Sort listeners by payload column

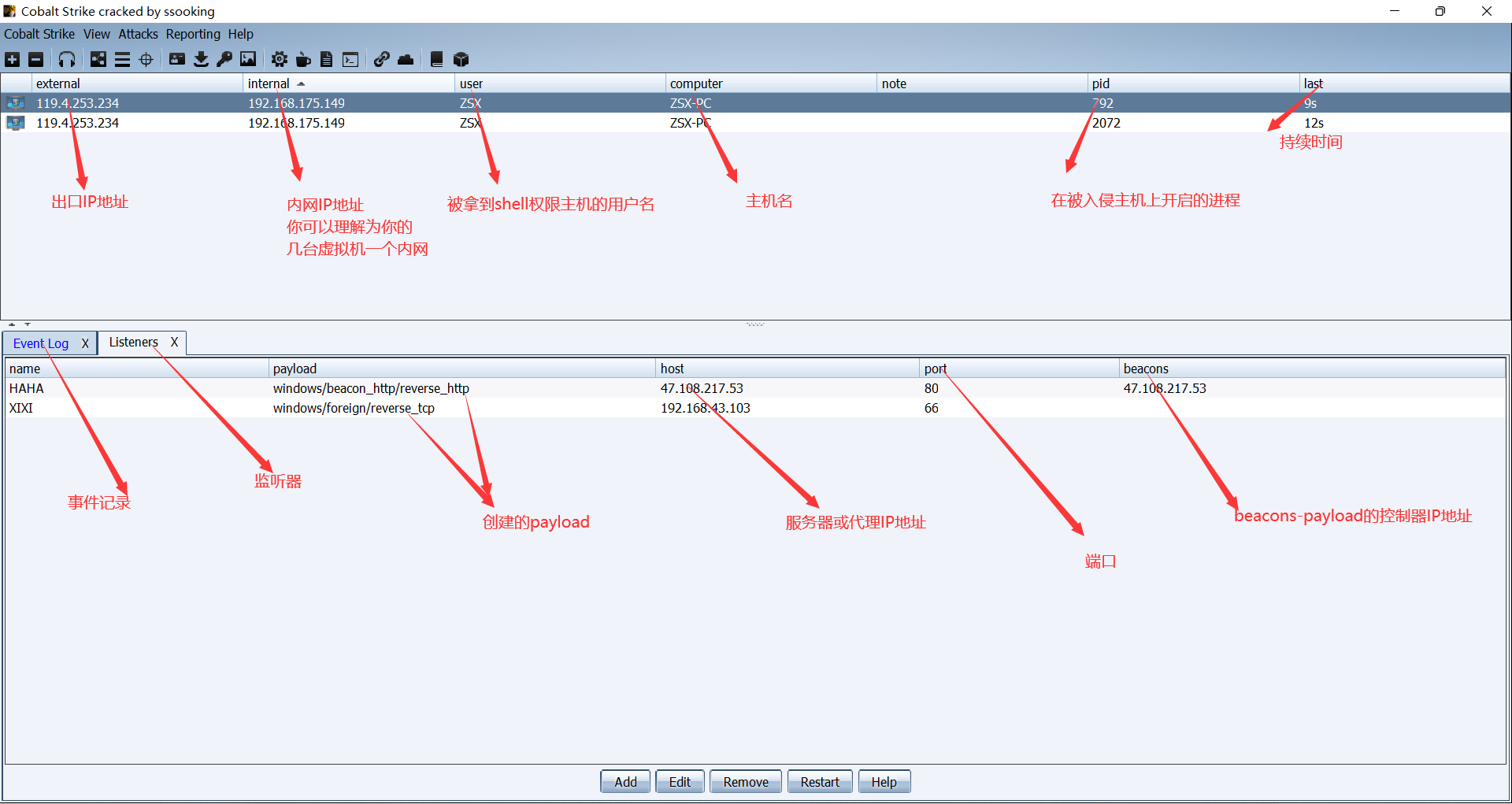[x=462, y=369]
